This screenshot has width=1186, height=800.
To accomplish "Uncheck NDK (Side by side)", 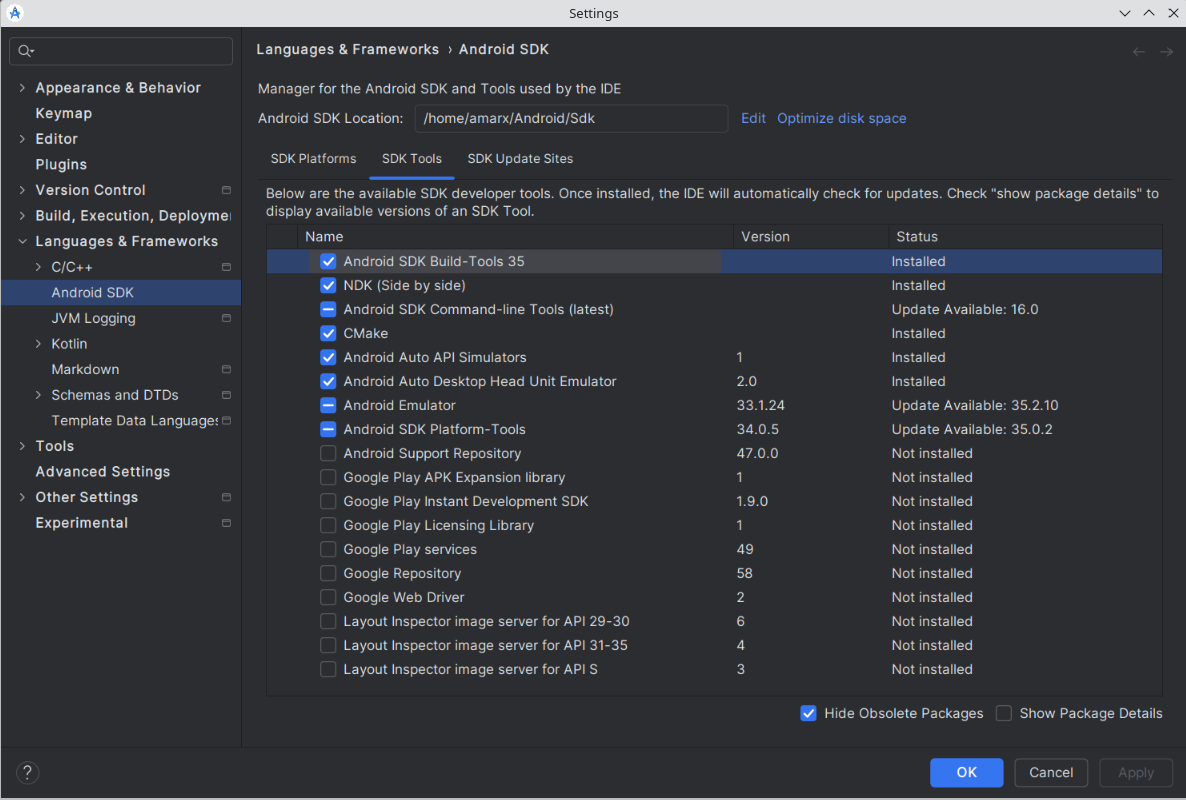I will pos(328,285).
